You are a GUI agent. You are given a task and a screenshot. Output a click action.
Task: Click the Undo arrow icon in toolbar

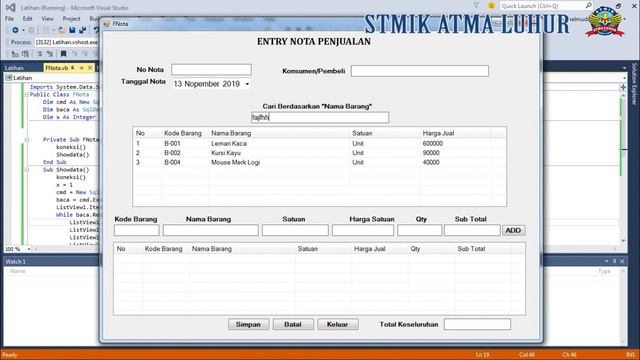click(96, 30)
